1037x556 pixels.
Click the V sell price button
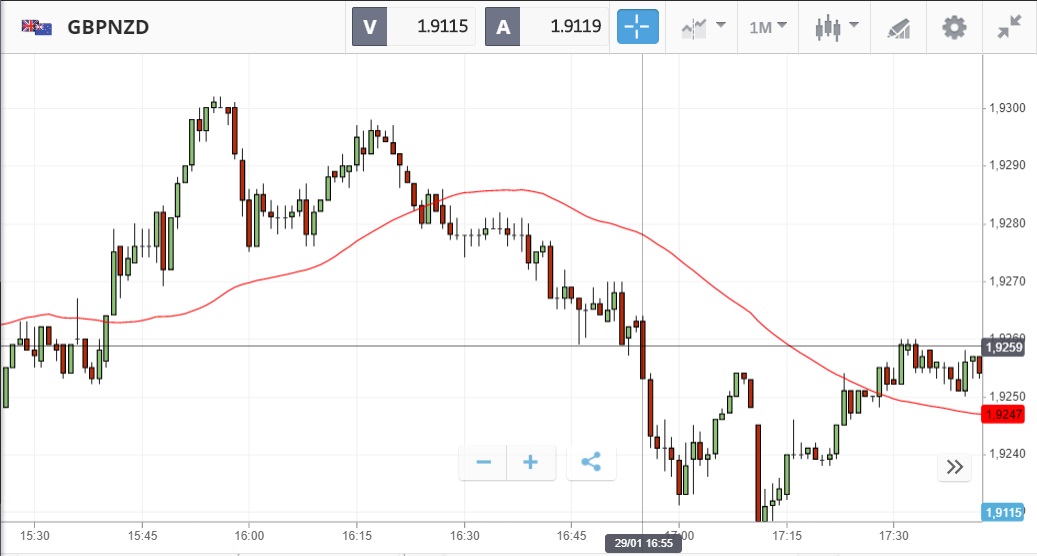coord(369,27)
